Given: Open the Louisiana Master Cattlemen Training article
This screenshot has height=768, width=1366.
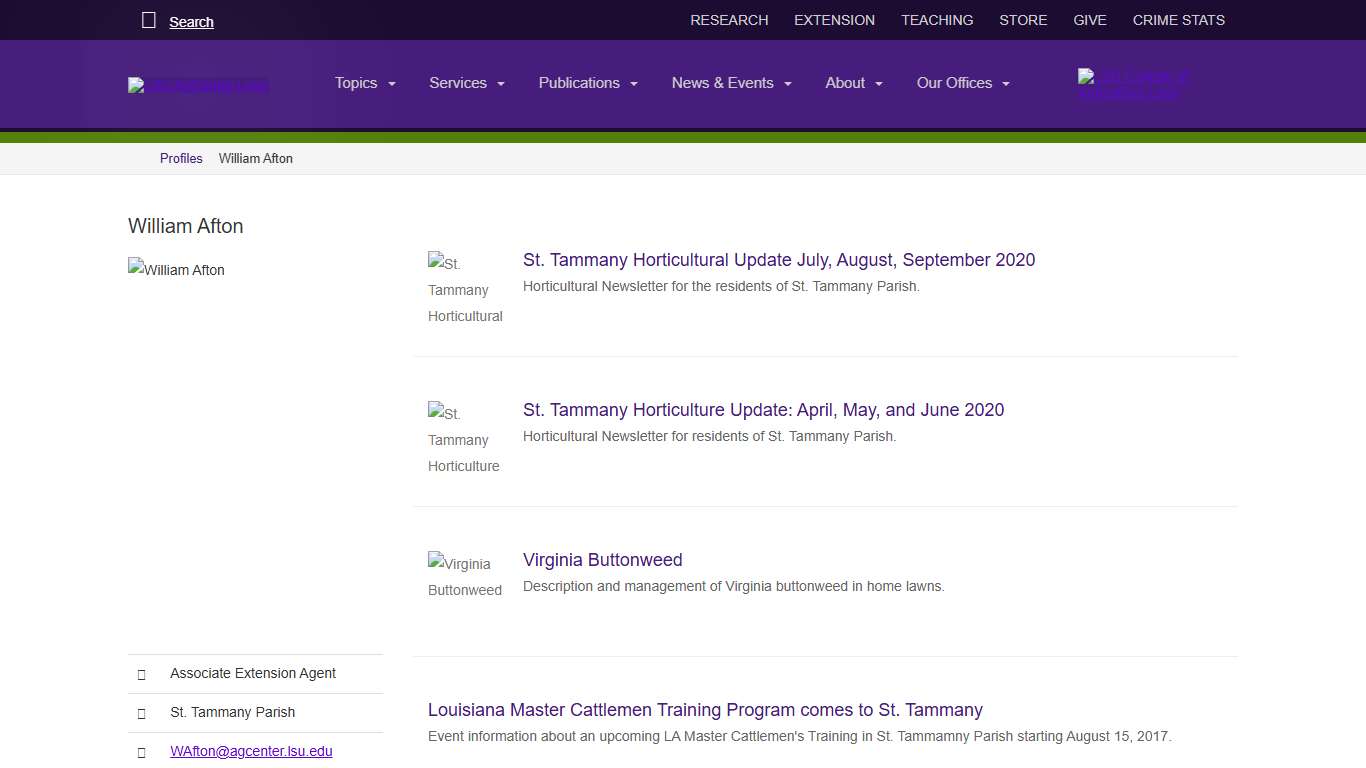Looking at the screenshot, I should (x=705, y=710).
